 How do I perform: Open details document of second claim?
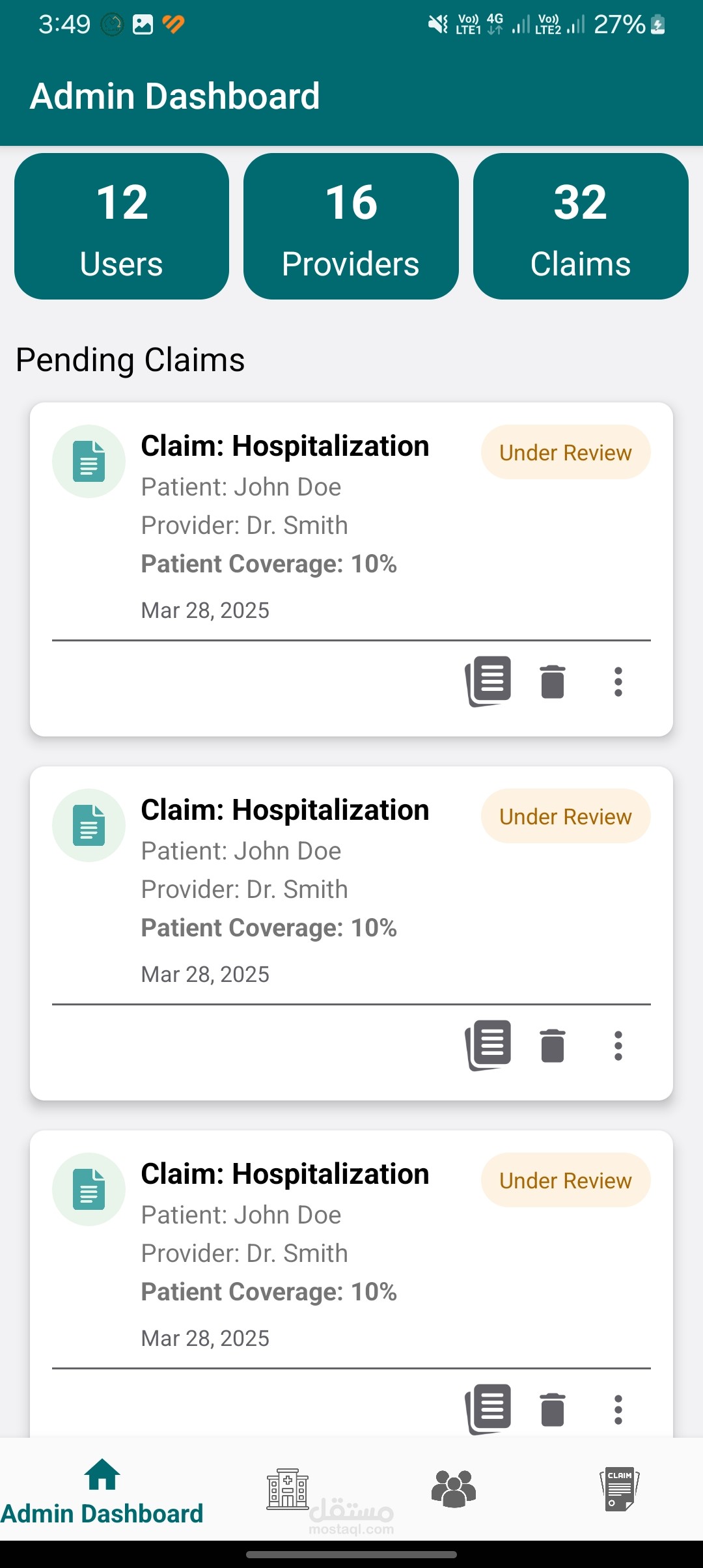pos(488,1045)
